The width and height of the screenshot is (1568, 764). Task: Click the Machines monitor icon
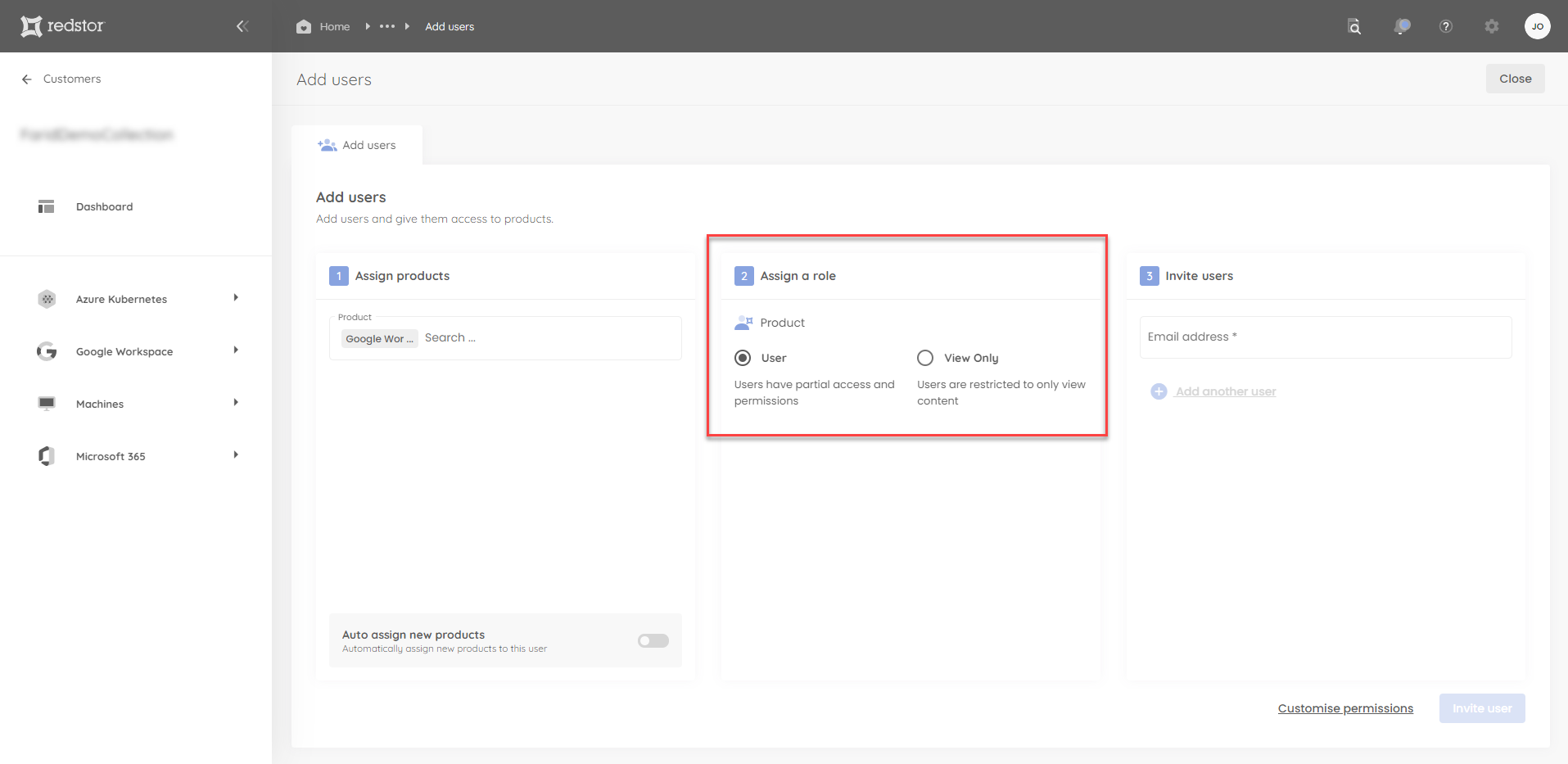point(47,403)
